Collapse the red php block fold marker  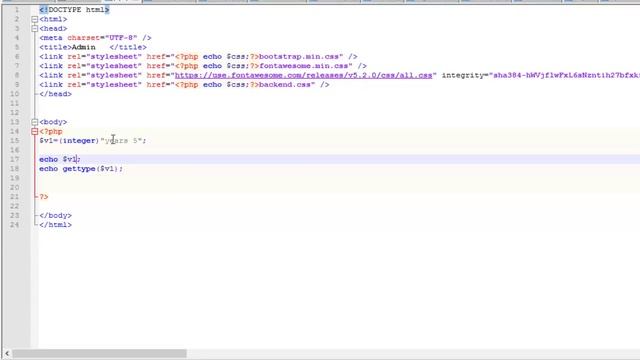35,131
